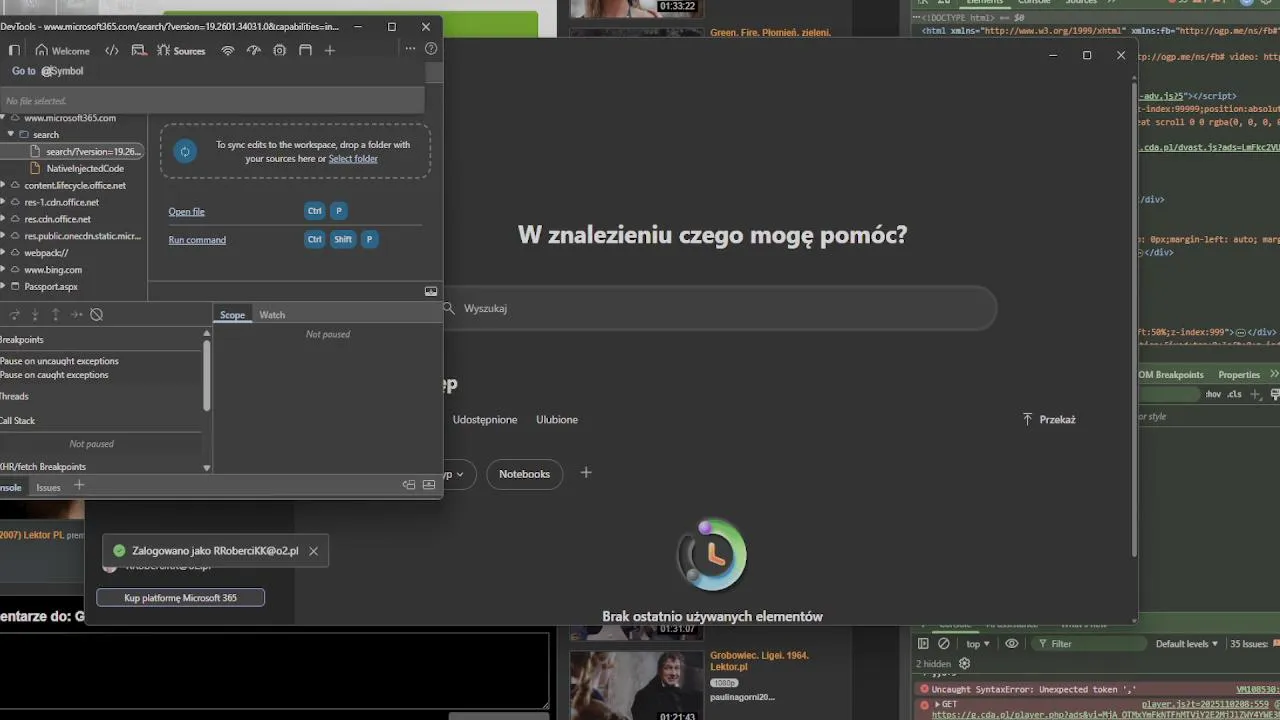
Task: Open the Default levels dropdown
Action: (x=1187, y=644)
